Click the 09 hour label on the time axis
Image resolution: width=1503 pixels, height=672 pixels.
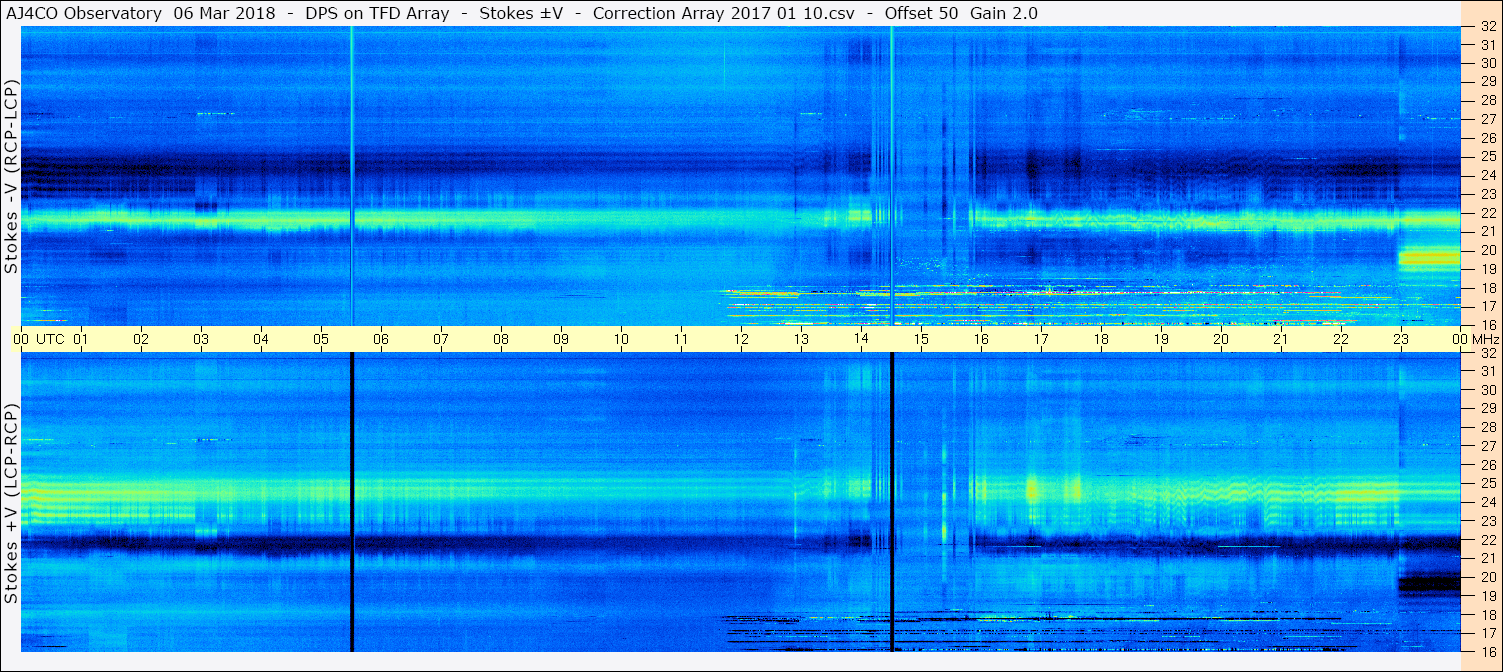[x=561, y=339]
